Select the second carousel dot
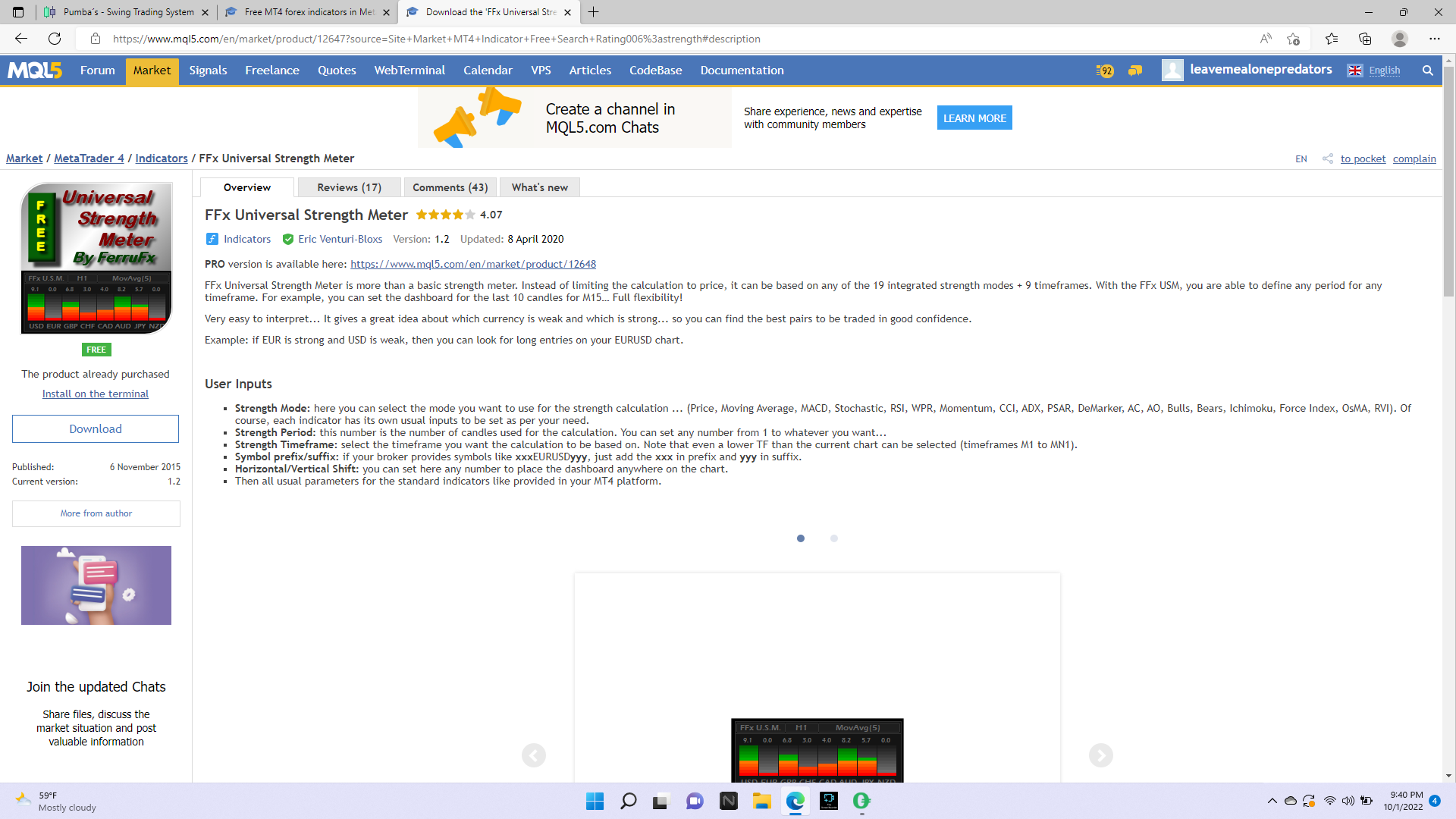Viewport: 1456px width, 819px height. (x=834, y=538)
